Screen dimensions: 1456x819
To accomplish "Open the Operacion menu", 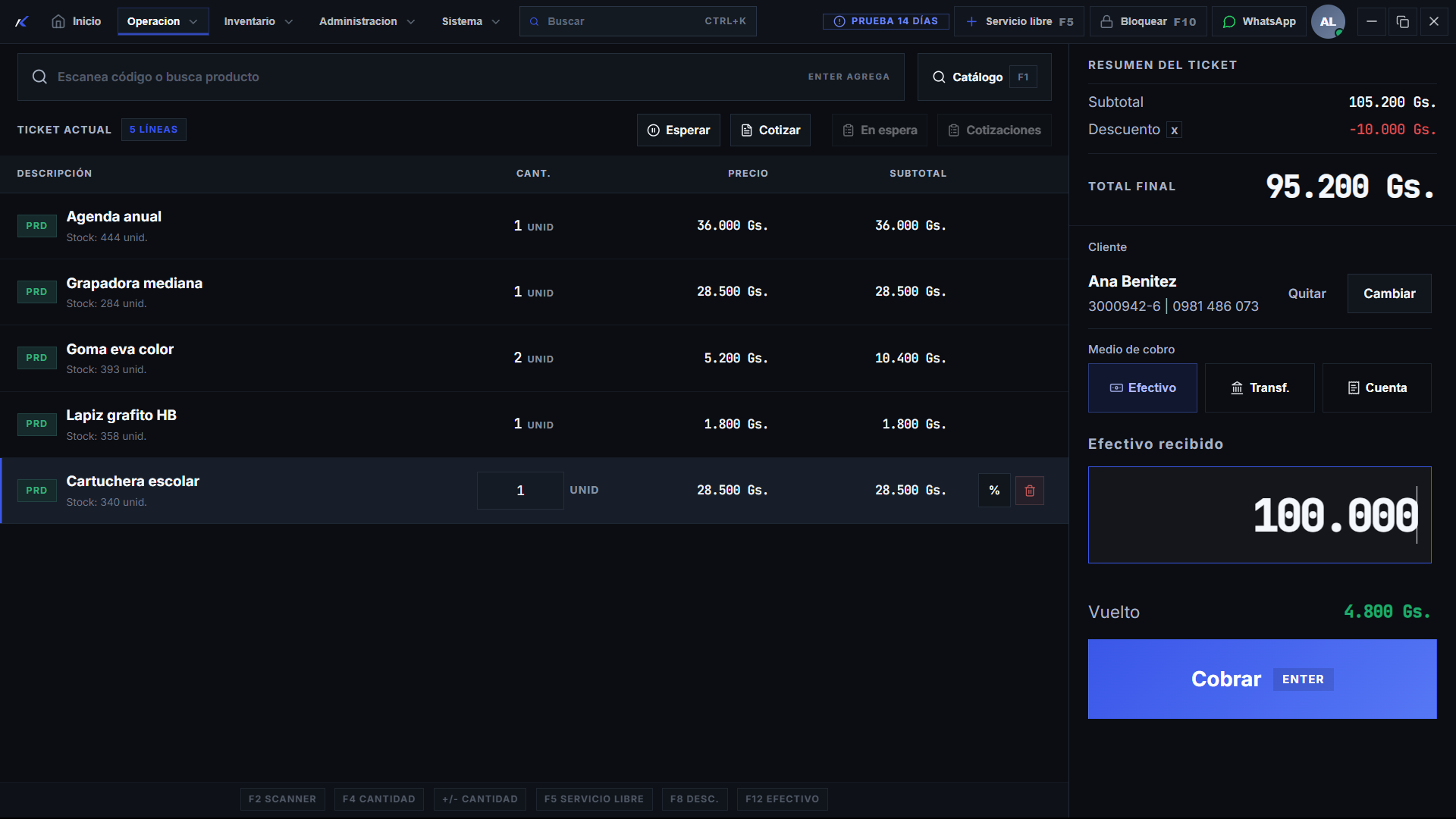I will [x=163, y=21].
